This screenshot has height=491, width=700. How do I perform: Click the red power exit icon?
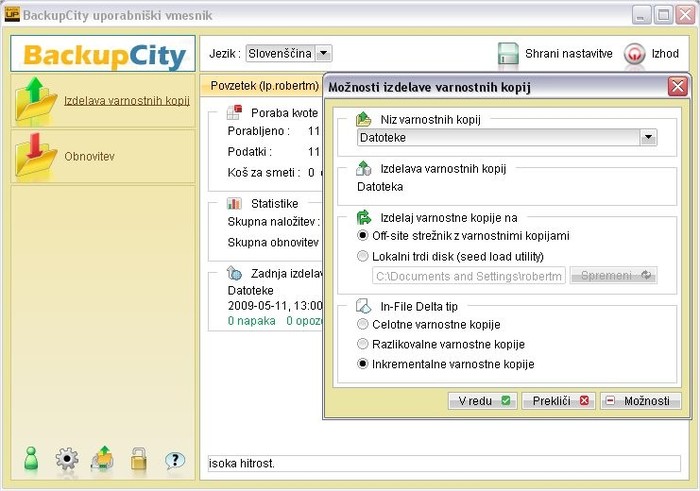[x=634, y=54]
